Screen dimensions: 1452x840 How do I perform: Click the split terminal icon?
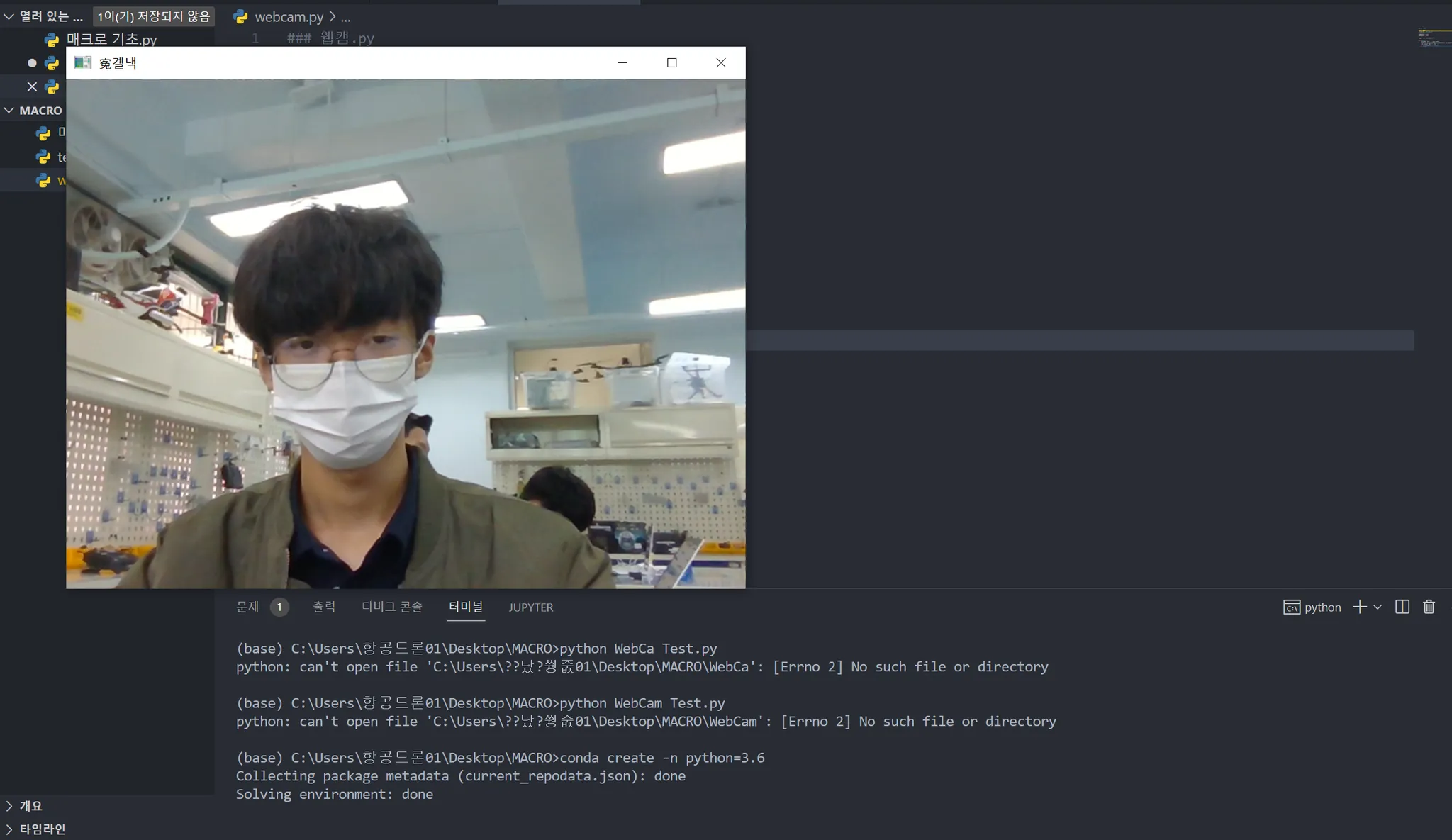coord(1402,607)
